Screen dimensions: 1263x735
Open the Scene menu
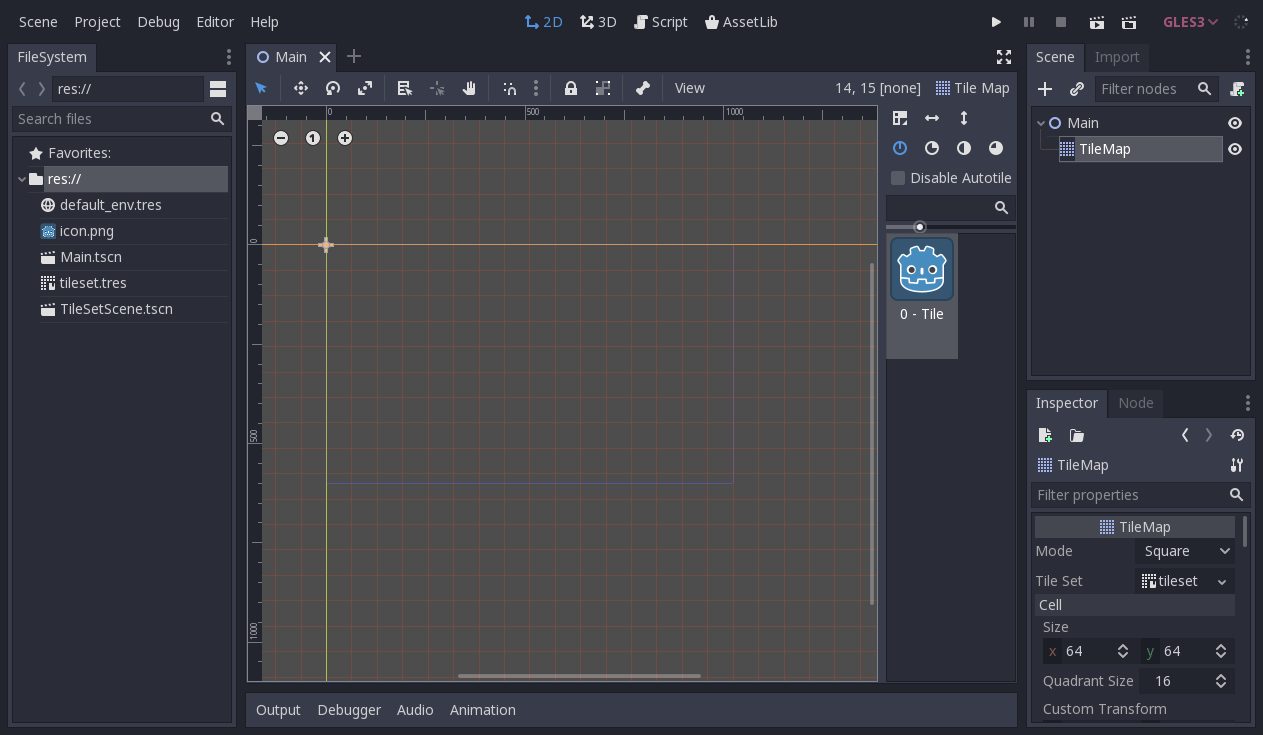(38, 22)
